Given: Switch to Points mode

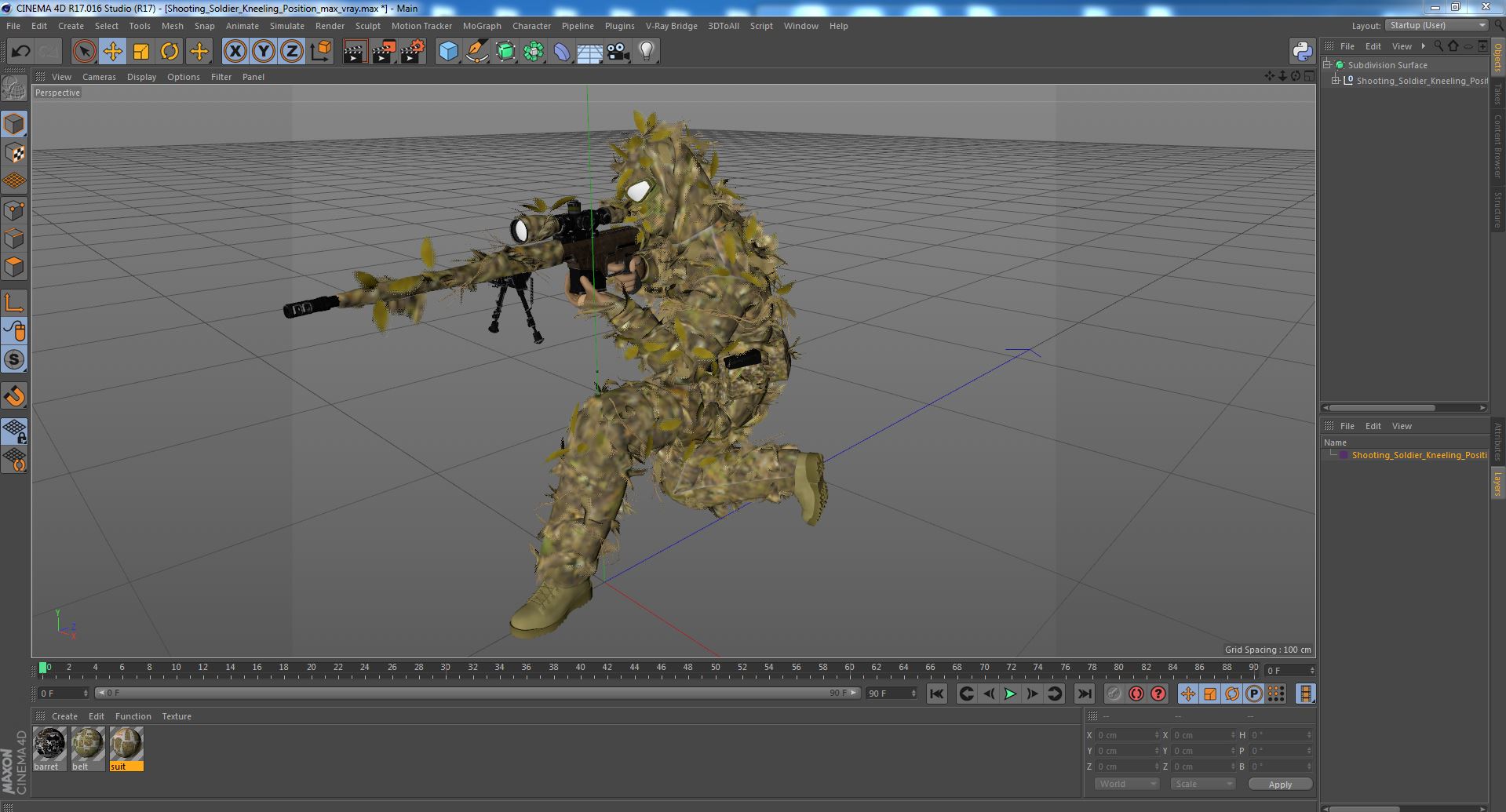Looking at the screenshot, I should 14,210.
